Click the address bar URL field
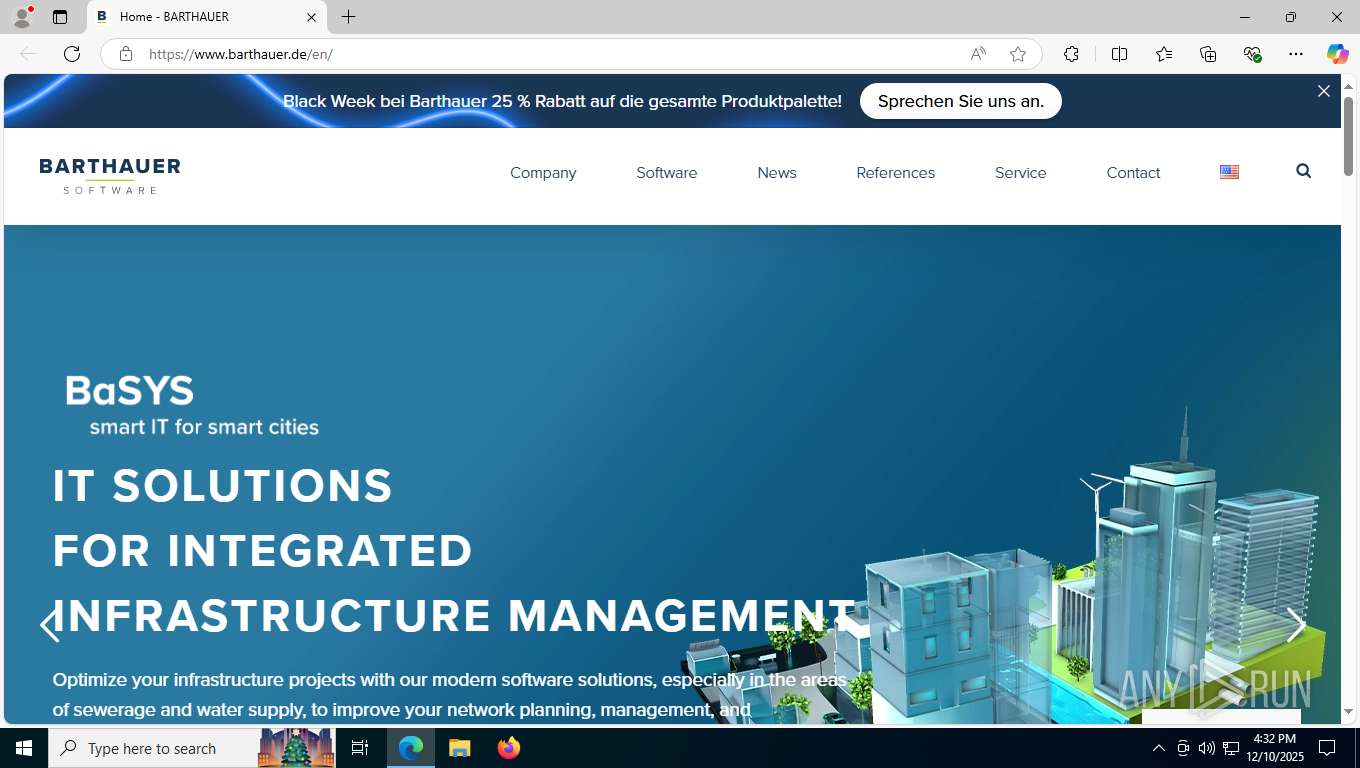Screen dimensions: 1360x768 550,54
